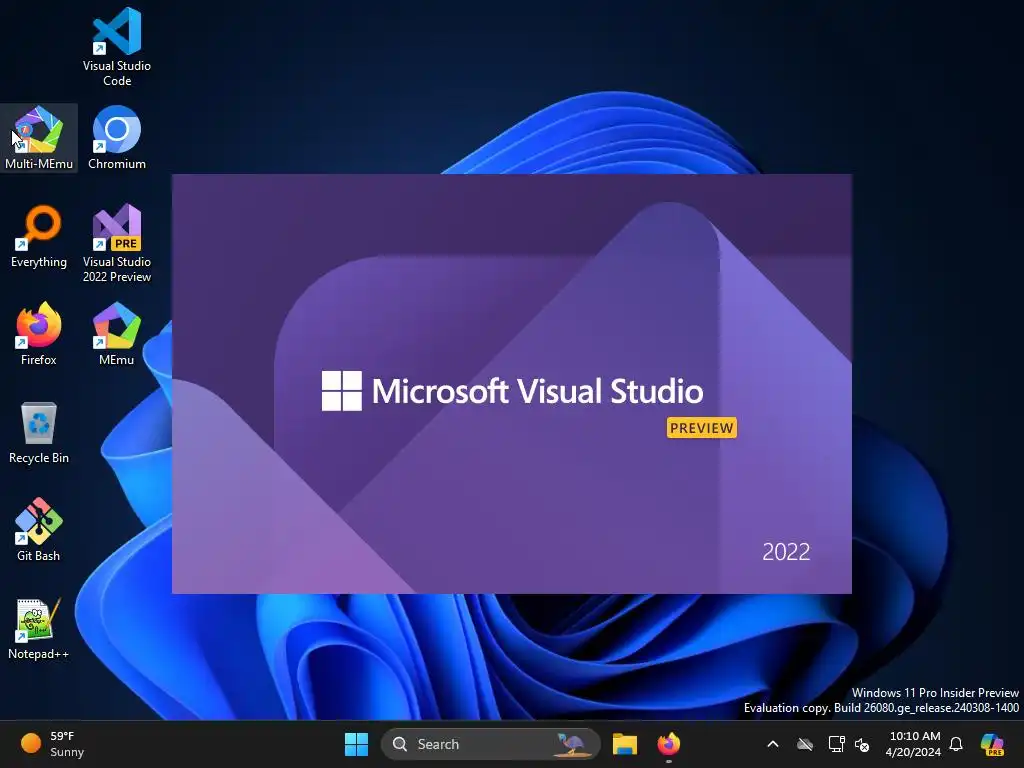Launch Copilot Preview from the taskbar
Viewport: 1024px width, 768px height.
(x=992, y=744)
